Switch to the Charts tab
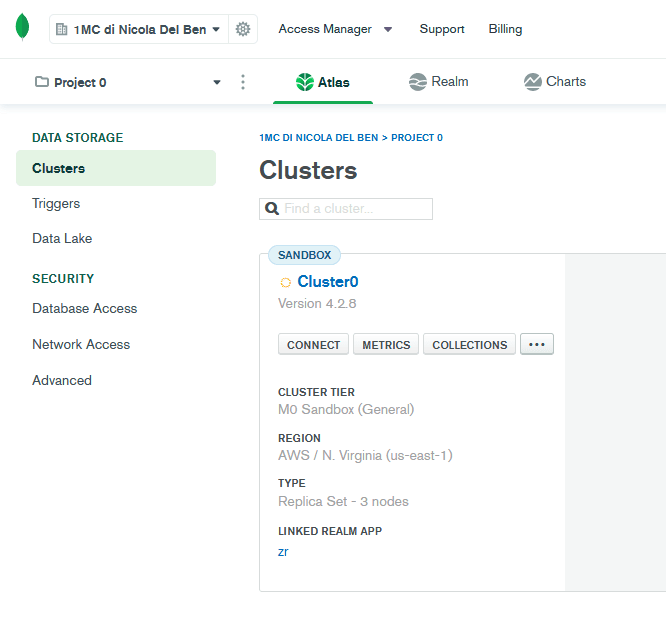 554,82
